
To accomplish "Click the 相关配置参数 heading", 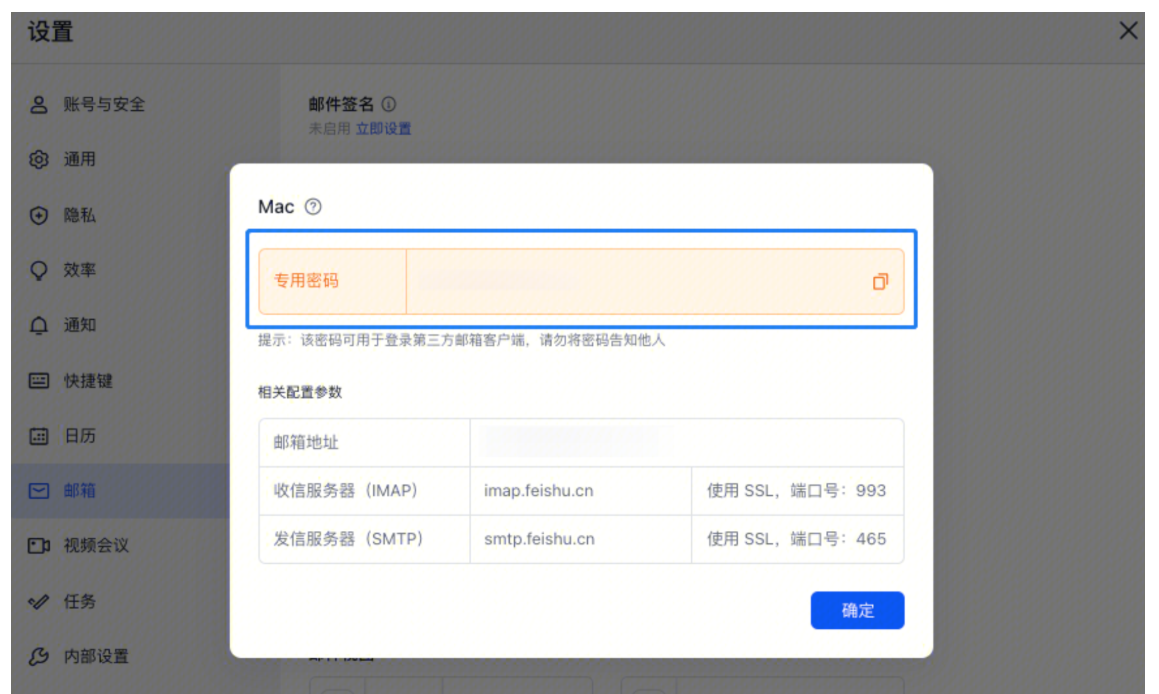I will tap(300, 392).
